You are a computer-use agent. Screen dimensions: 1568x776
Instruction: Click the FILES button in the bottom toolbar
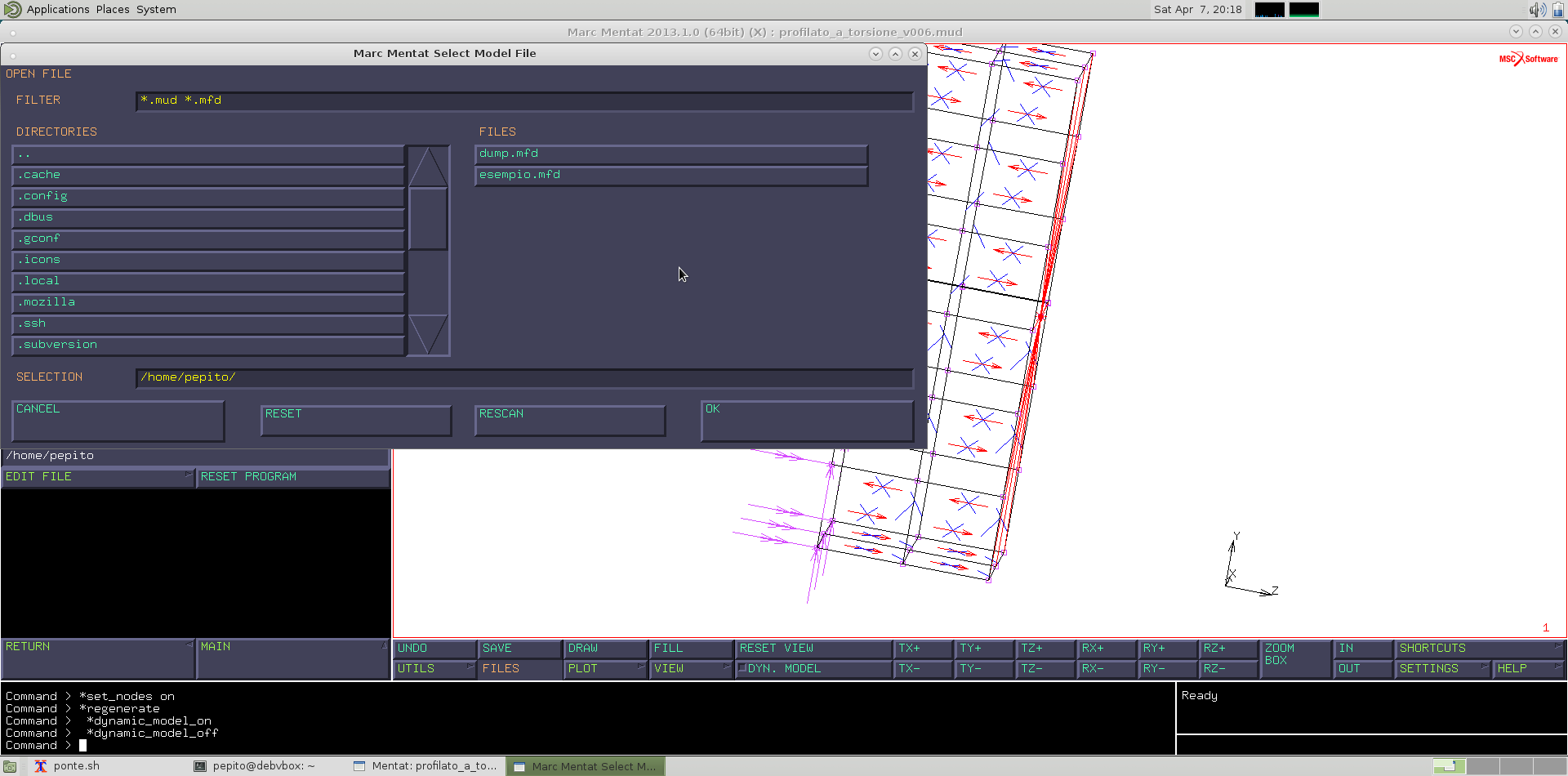coord(519,669)
